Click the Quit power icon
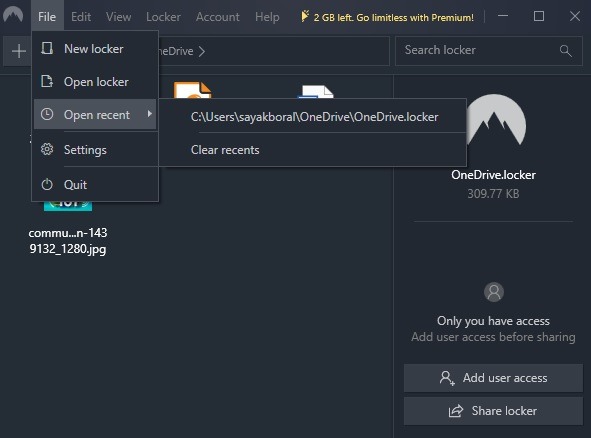This screenshot has height=438, width=591. coord(47,184)
